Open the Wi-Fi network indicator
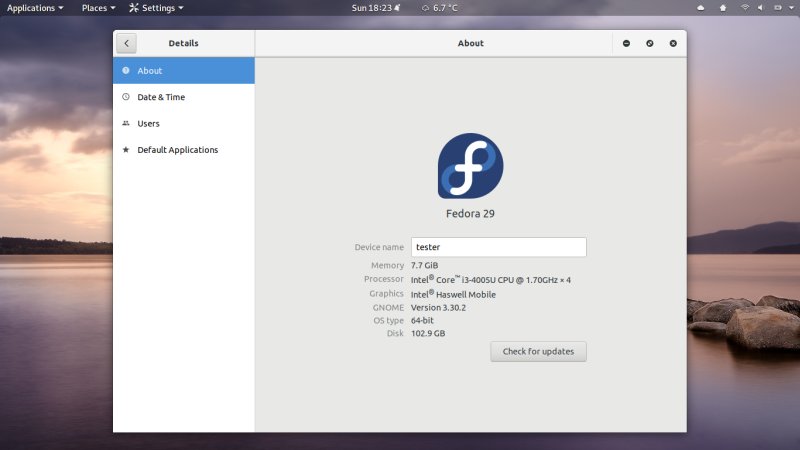This screenshot has height=450, width=800. (x=745, y=8)
